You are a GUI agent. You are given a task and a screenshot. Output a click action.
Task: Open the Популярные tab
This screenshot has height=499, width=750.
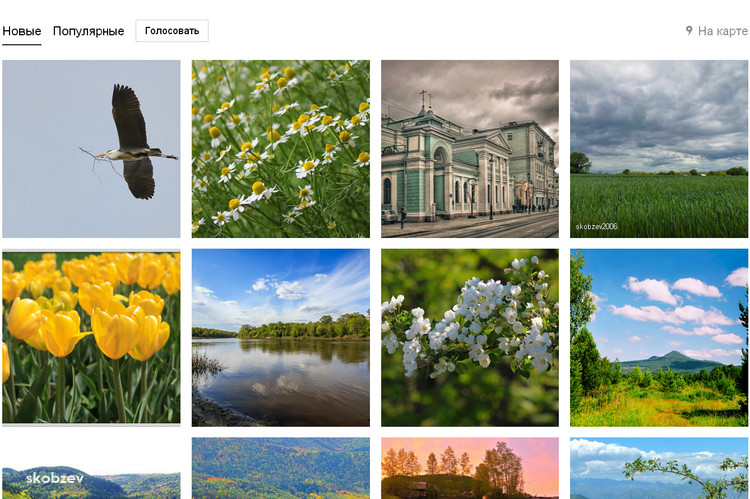[x=88, y=31]
